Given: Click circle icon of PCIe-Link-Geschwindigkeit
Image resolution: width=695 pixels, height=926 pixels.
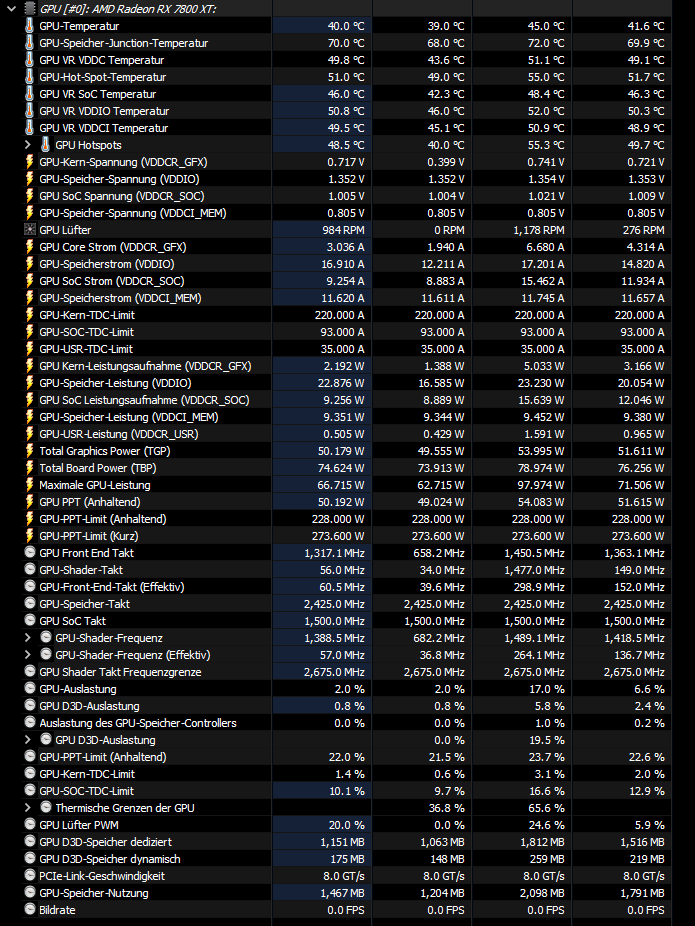Looking at the screenshot, I should pyautogui.click(x=30, y=876).
